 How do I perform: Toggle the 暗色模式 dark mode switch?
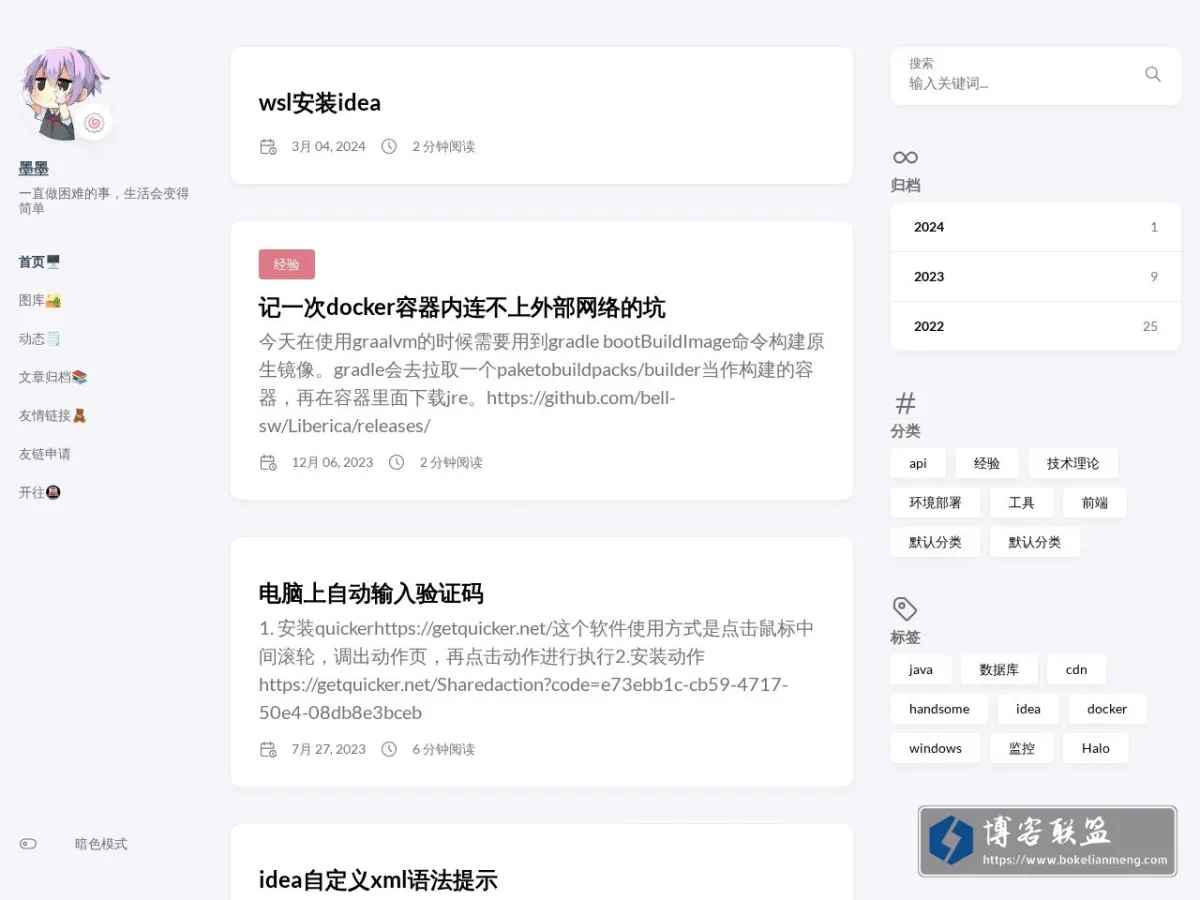pyautogui.click(x=28, y=844)
